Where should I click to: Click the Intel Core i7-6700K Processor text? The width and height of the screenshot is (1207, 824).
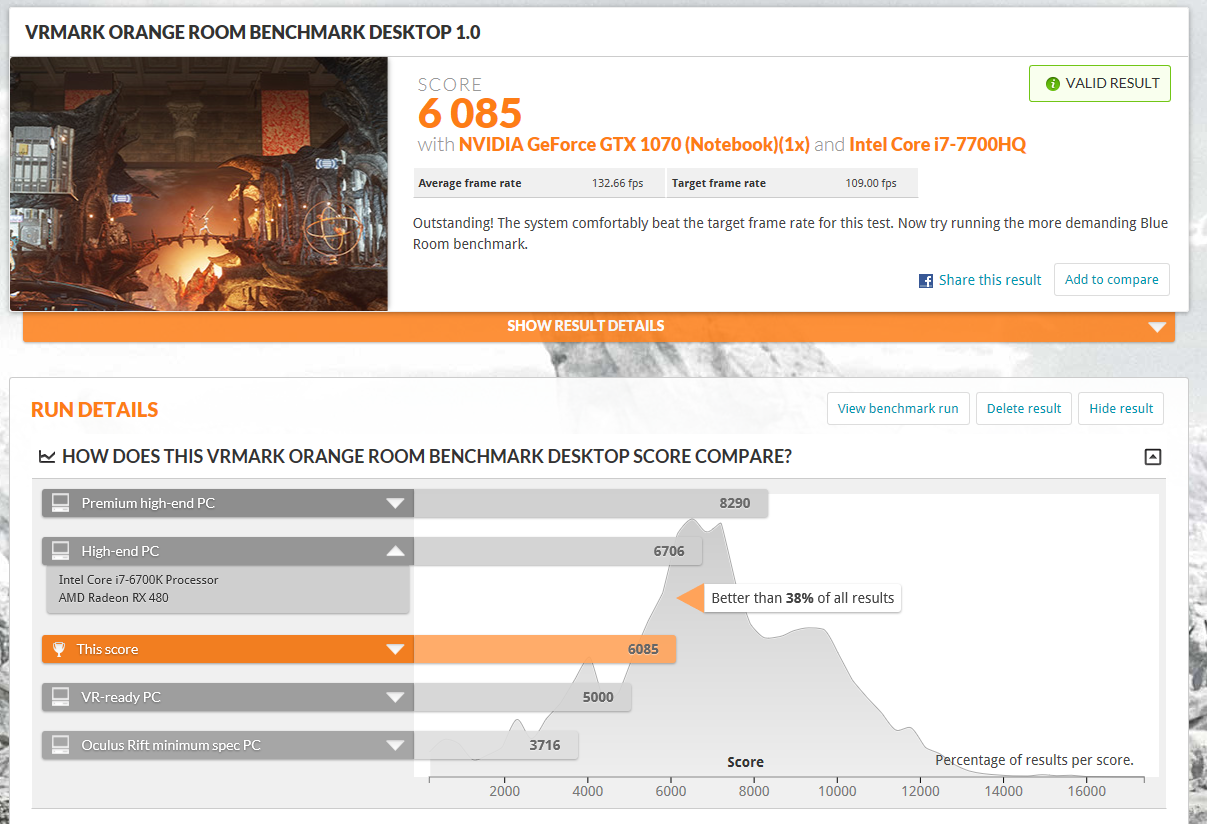(x=138, y=580)
